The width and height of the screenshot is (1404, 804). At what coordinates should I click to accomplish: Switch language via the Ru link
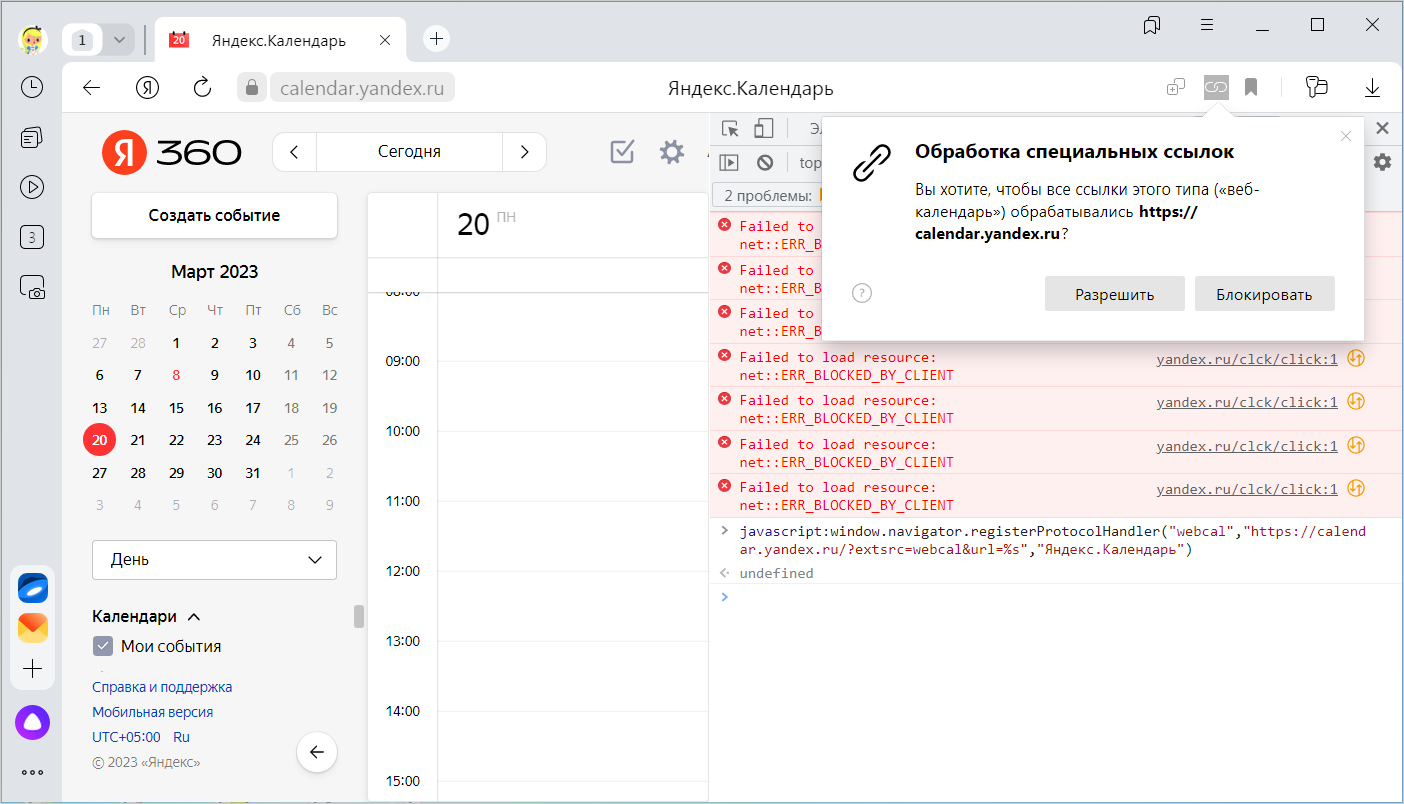click(x=181, y=737)
